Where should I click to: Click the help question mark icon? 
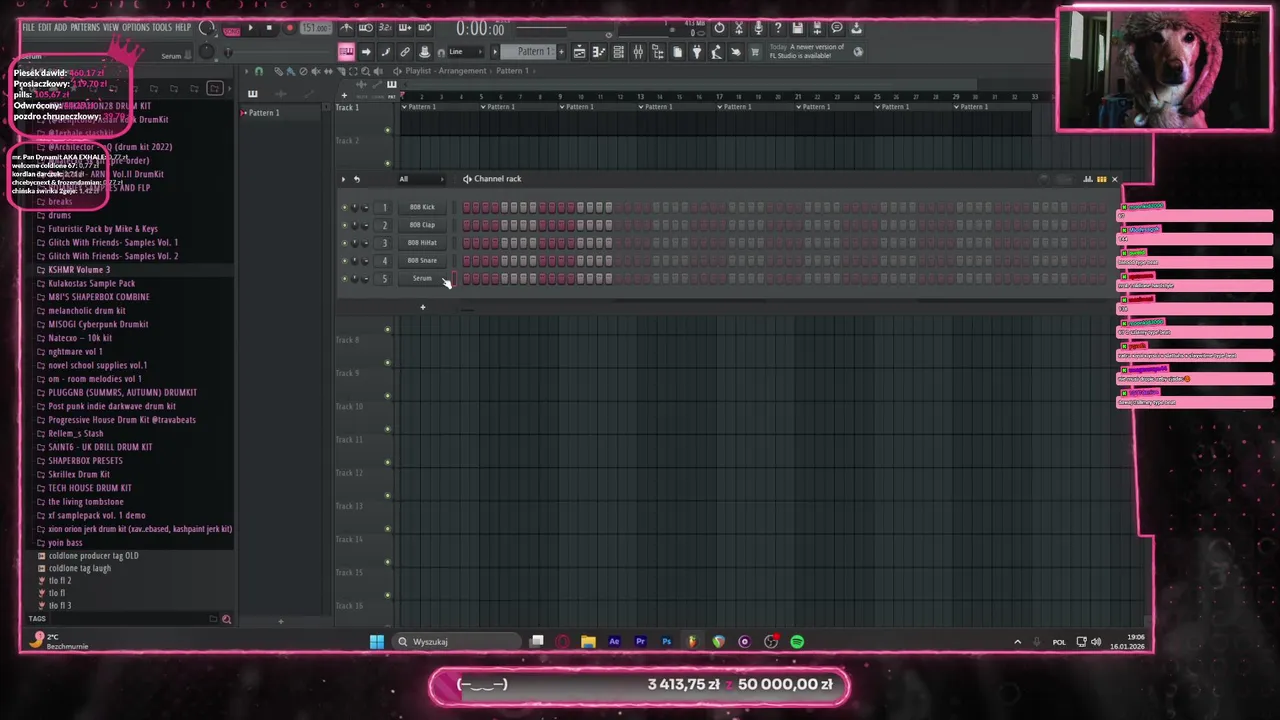tap(778, 28)
